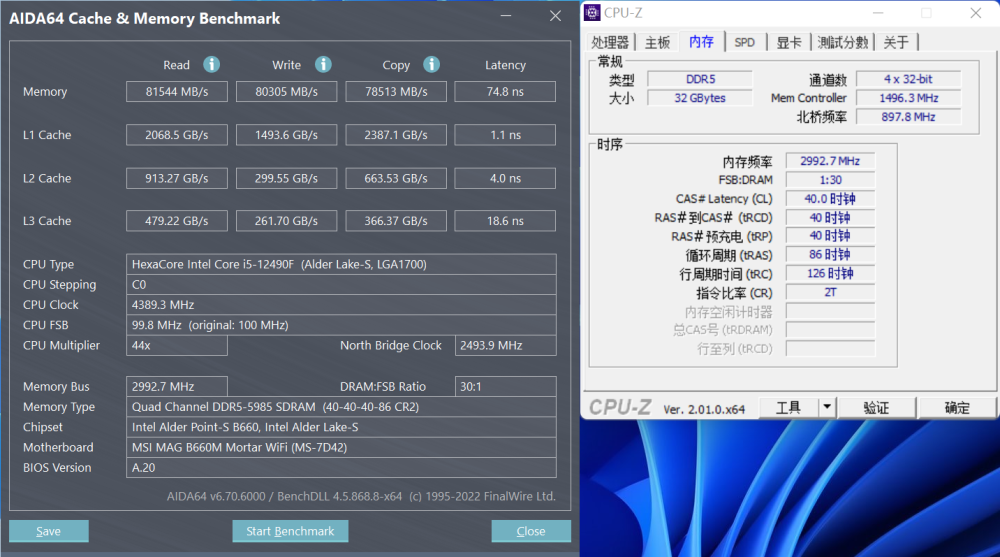Close the CPU-Z window
This screenshot has height=557, width=1000.
(x=976, y=13)
